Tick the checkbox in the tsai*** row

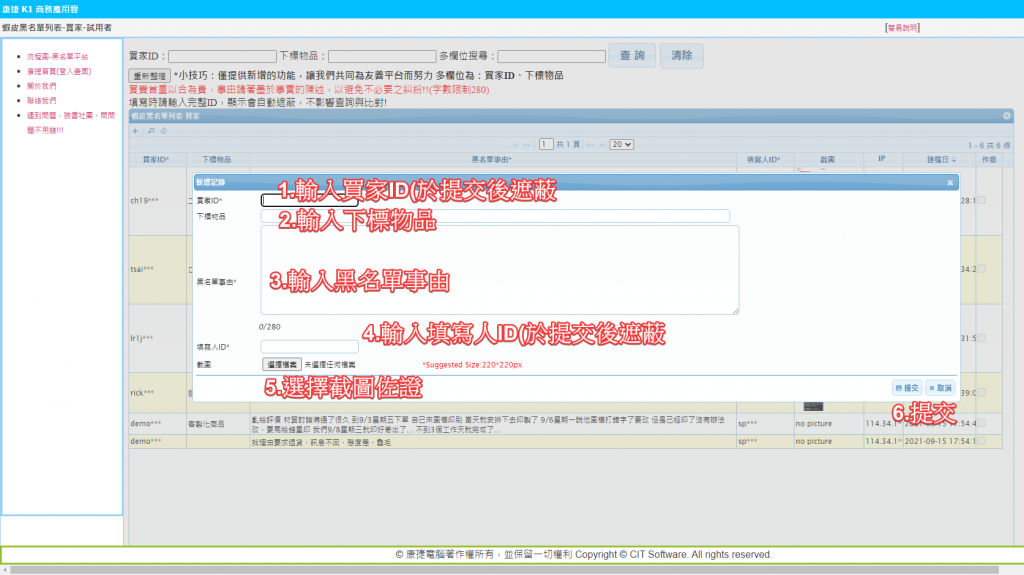coord(981,269)
